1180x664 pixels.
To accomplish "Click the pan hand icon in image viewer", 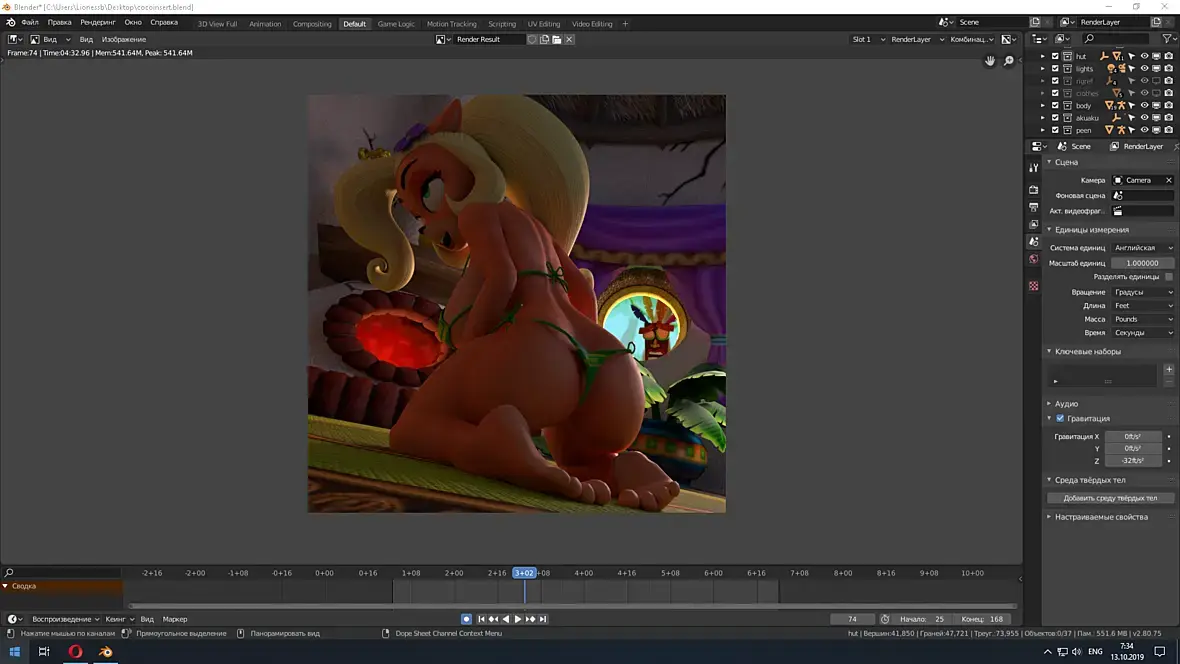I will (990, 61).
